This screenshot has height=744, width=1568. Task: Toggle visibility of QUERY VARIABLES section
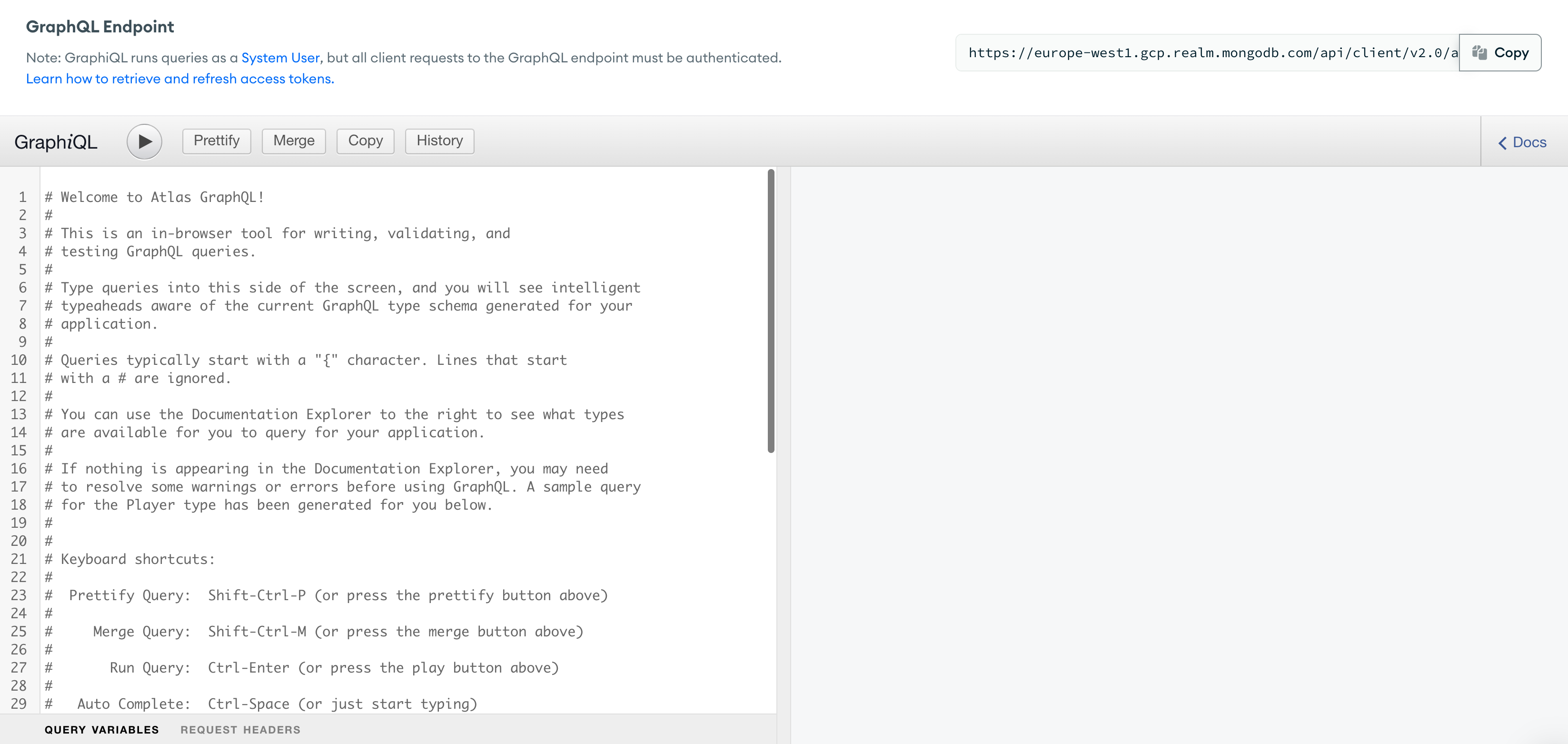tap(100, 729)
